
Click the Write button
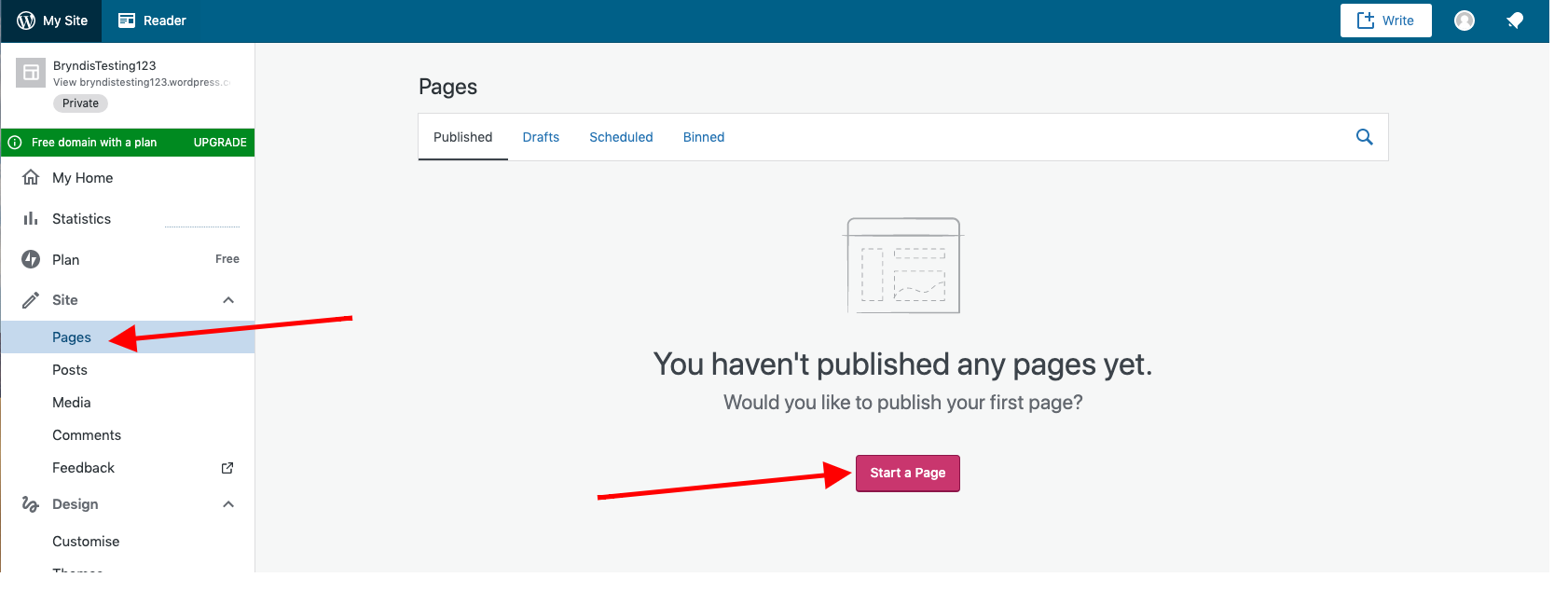pyautogui.click(x=1386, y=21)
